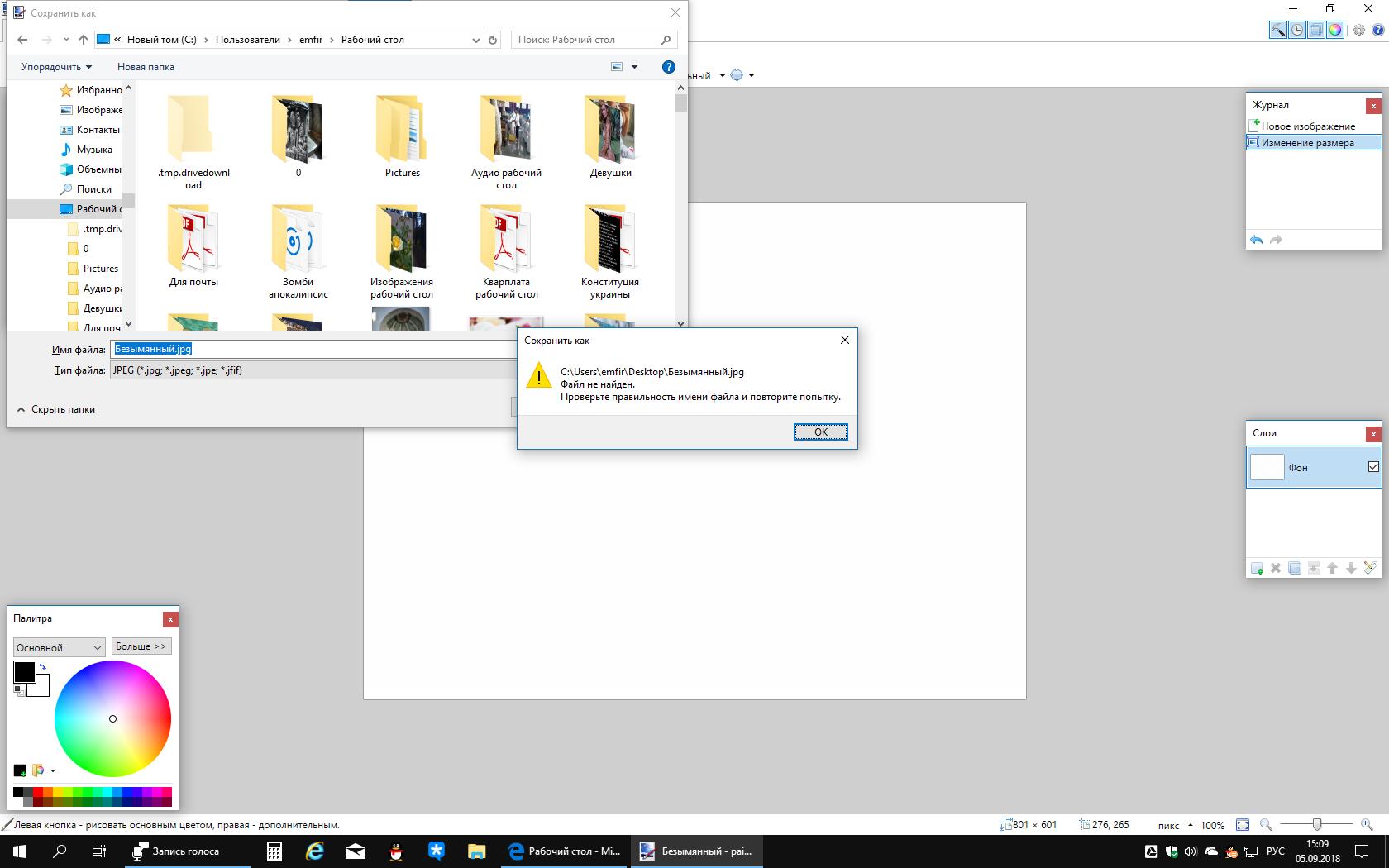Viewport: 1389px width, 868px height.
Task: Open palette management folder icon
Action: click(38, 770)
